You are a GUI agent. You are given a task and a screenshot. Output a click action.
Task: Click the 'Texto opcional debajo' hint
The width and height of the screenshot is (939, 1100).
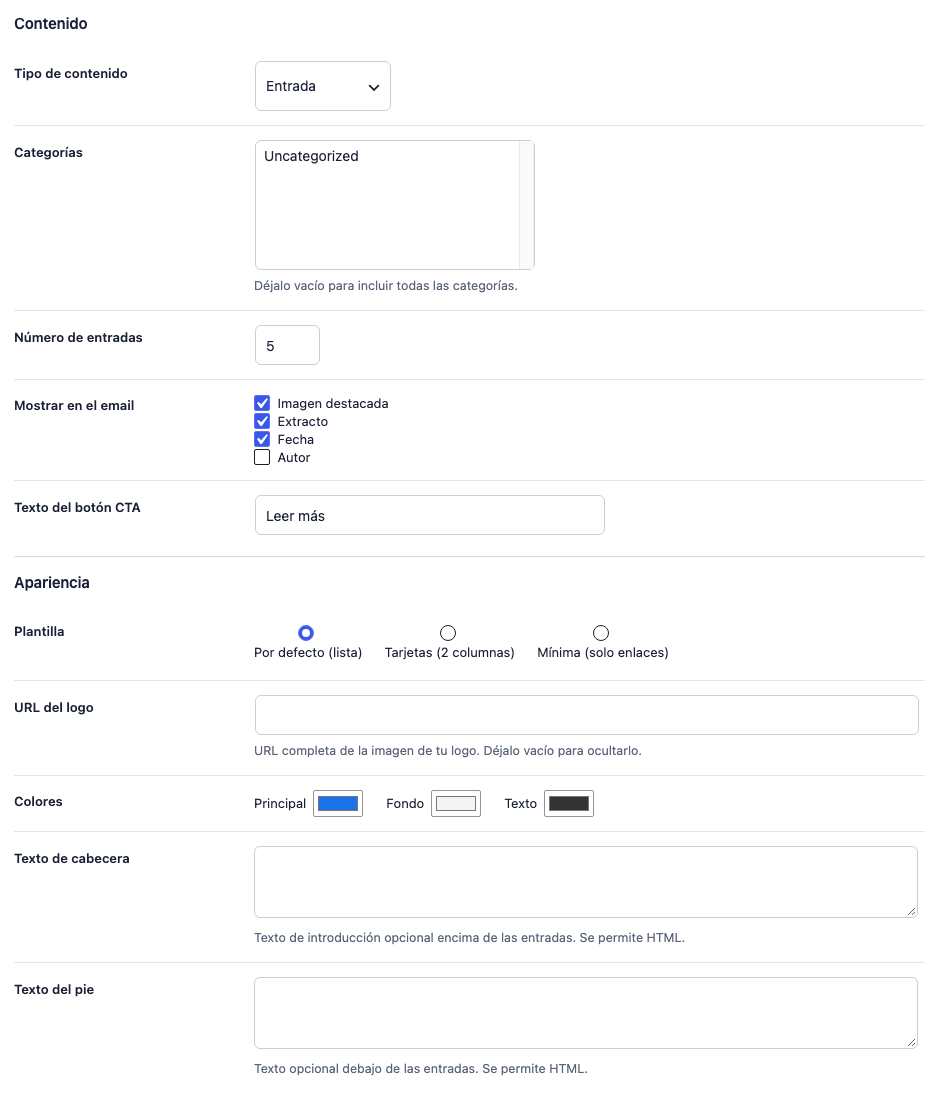[421, 1068]
